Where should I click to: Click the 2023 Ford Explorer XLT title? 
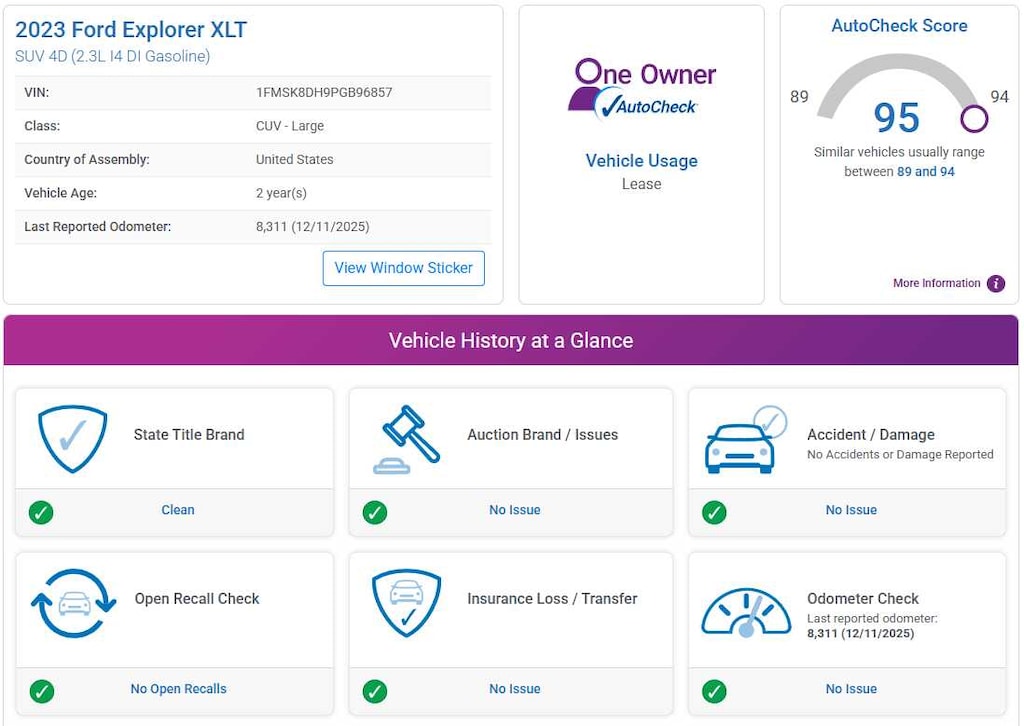[131, 30]
